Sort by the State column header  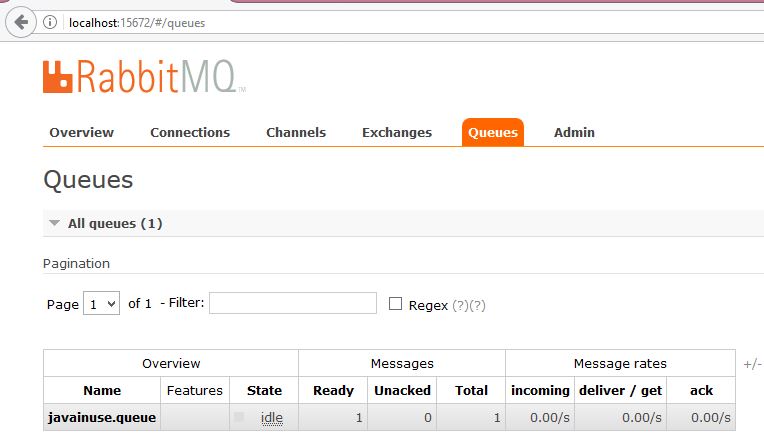tap(264, 390)
